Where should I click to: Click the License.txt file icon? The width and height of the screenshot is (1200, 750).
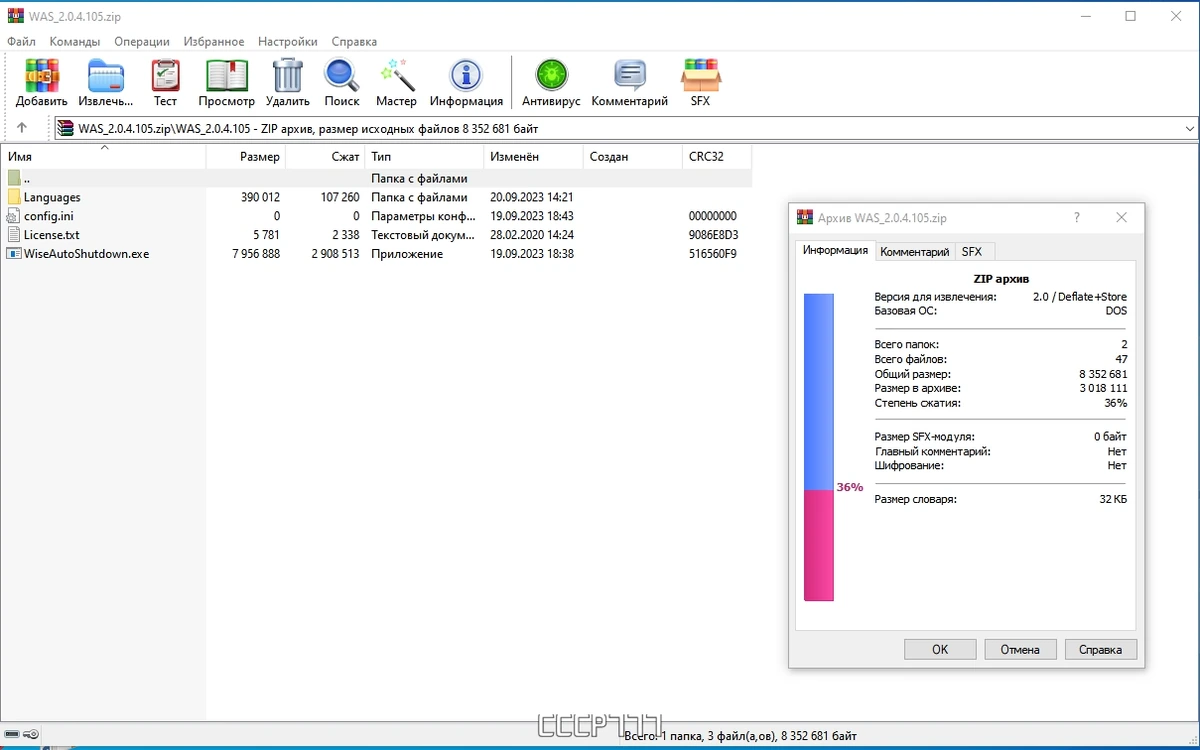point(14,235)
